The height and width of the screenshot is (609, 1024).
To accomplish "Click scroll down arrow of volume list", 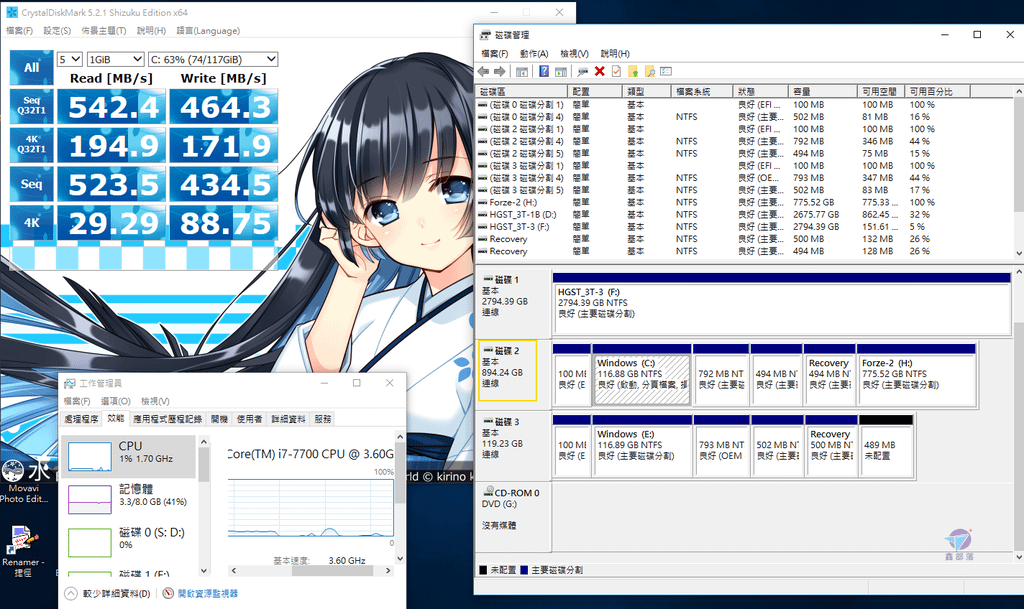I will pyautogui.click(x=1019, y=253).
